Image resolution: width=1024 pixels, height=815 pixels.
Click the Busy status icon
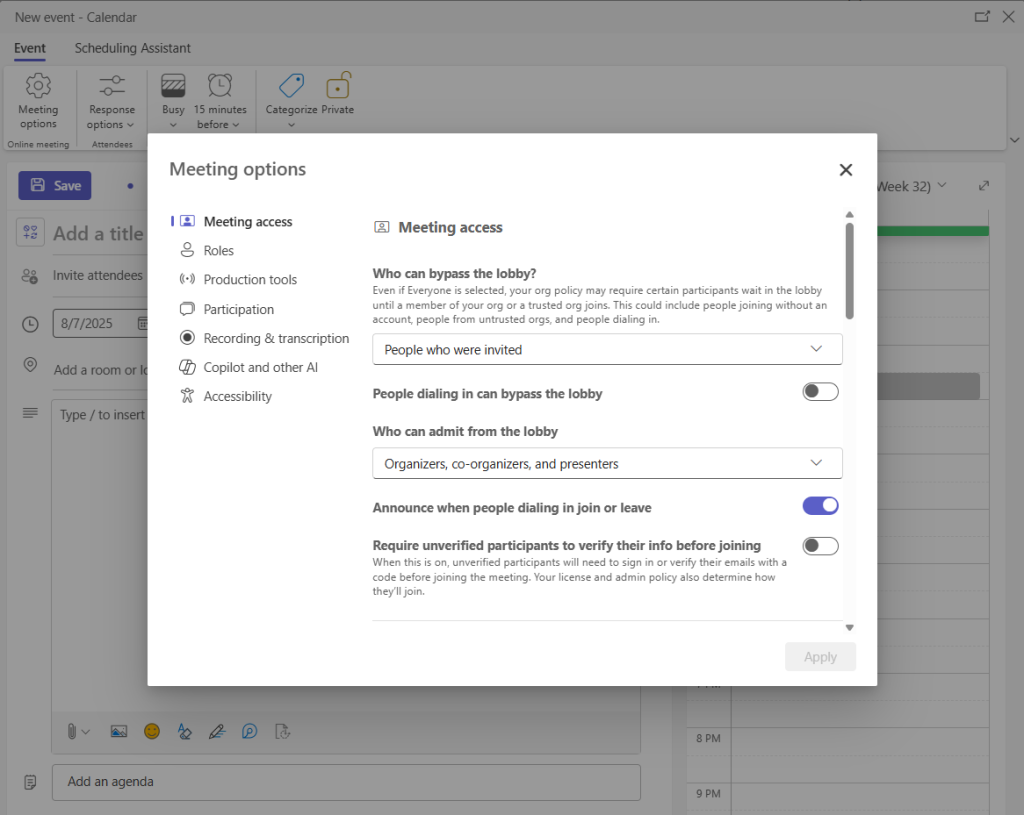click(x=173, y=86)
